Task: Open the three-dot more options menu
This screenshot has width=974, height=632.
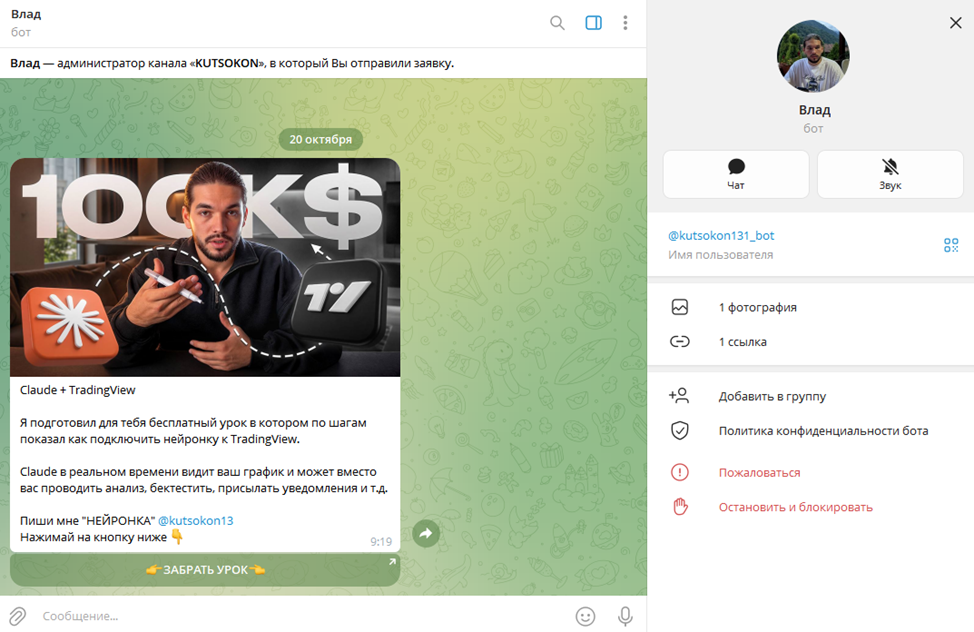Action: (x=625, y=23)
